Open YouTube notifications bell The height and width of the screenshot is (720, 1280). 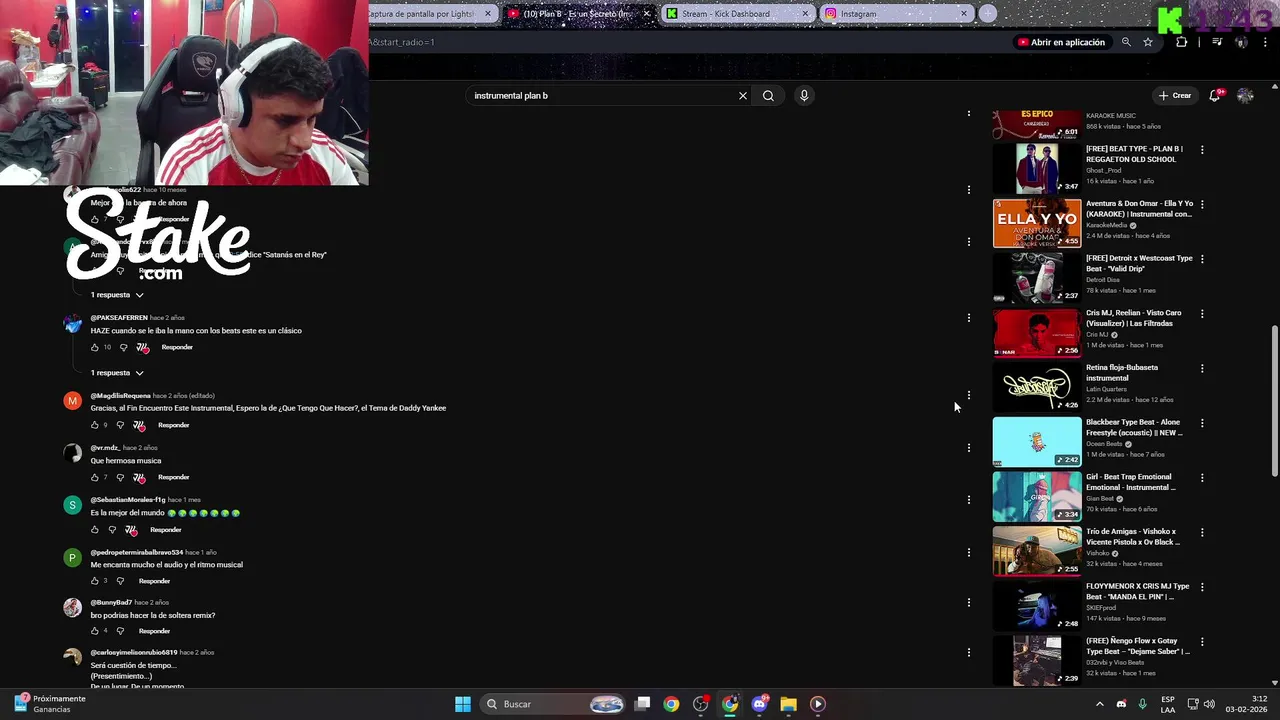tap(1215, 95)
